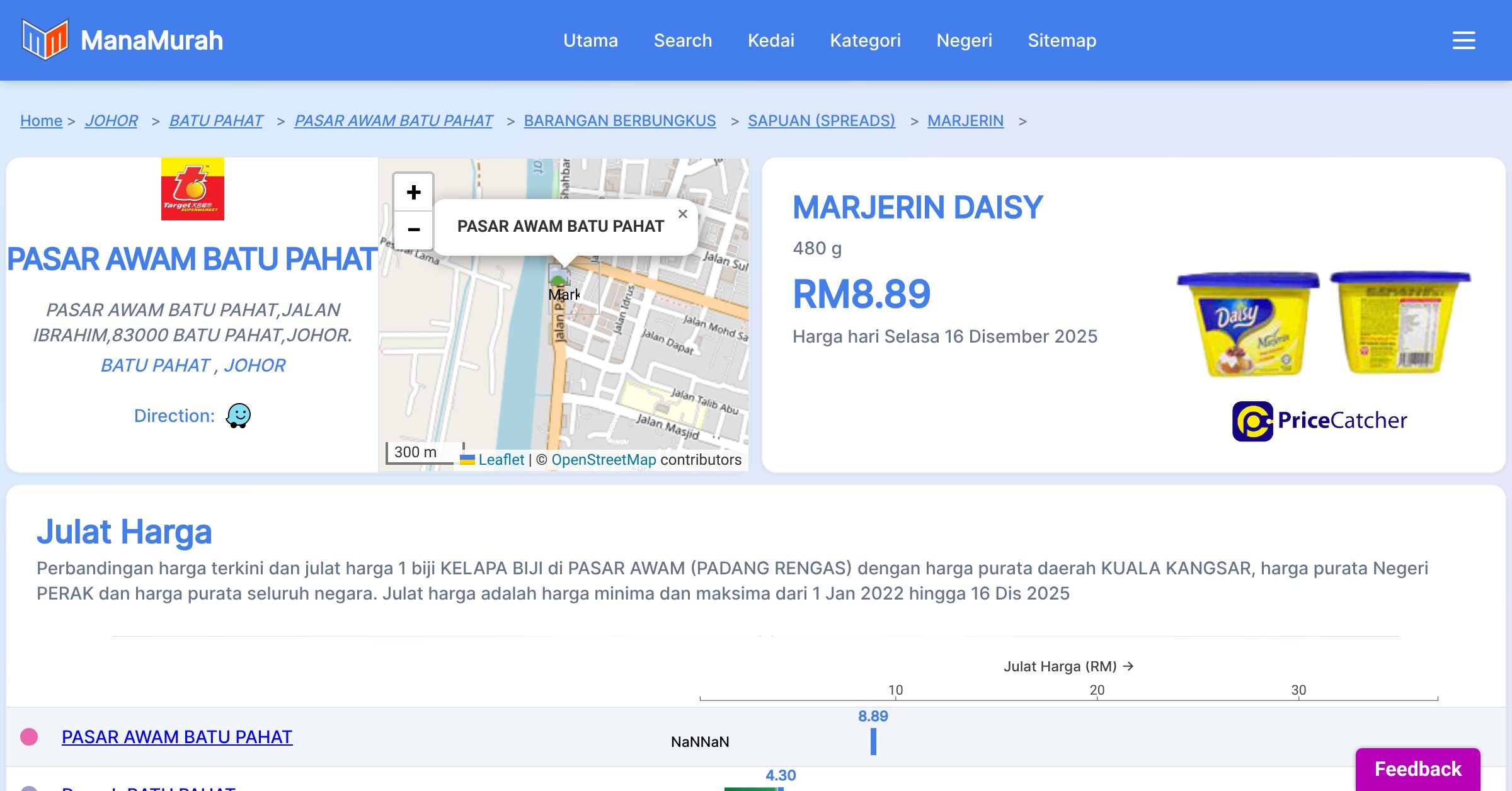Image resolution: width=1512 pixels, height=791 pixels.
Task: Open PASAR AWAM BATU PAHAT chart link
Action: 177,737
